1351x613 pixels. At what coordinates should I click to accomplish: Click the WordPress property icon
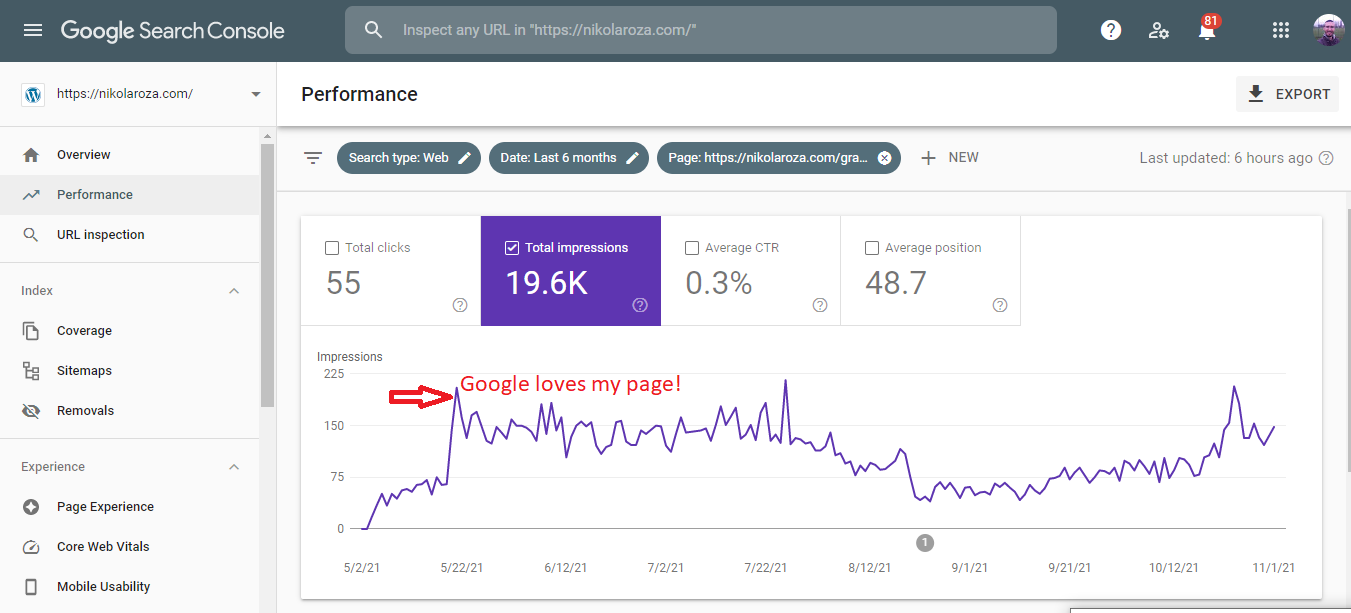pyautogui.click(x=33, y=94)
